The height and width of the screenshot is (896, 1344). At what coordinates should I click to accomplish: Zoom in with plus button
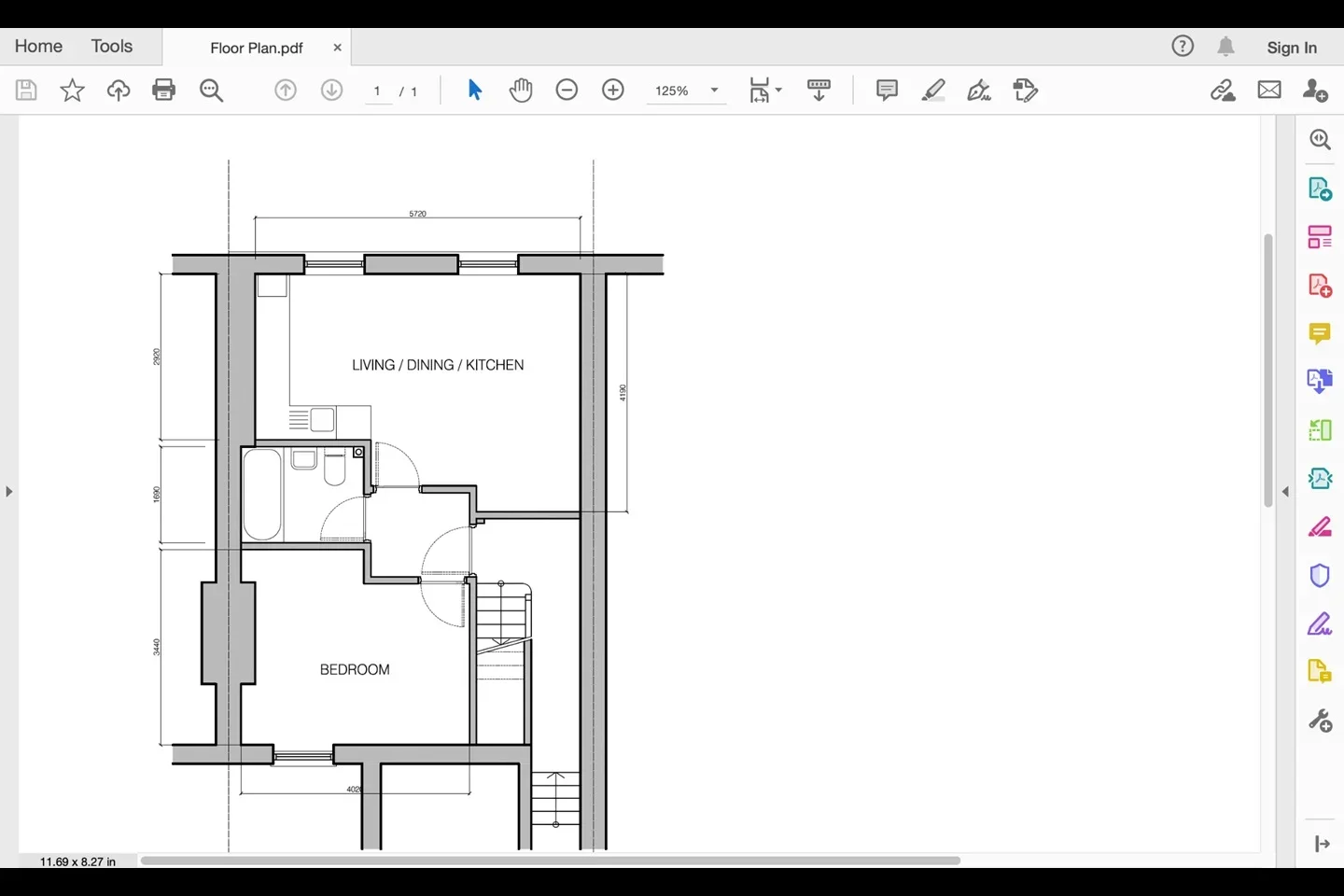tap(613, 90)
